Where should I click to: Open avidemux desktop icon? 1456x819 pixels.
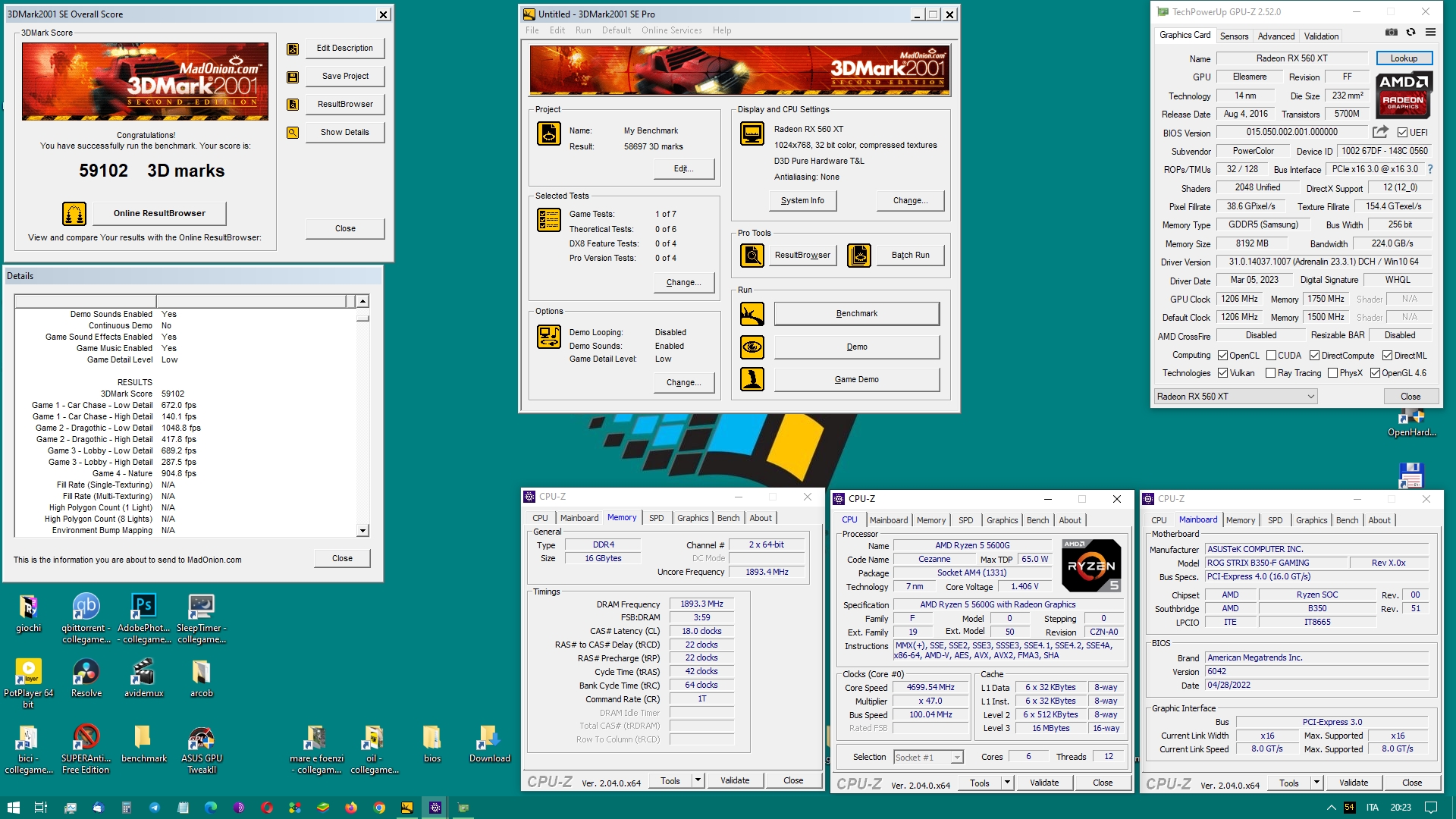143,679
